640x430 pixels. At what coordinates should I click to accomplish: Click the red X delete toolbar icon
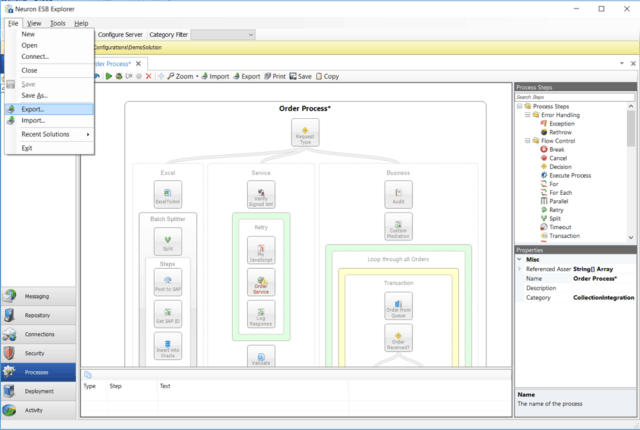point(149,76)
